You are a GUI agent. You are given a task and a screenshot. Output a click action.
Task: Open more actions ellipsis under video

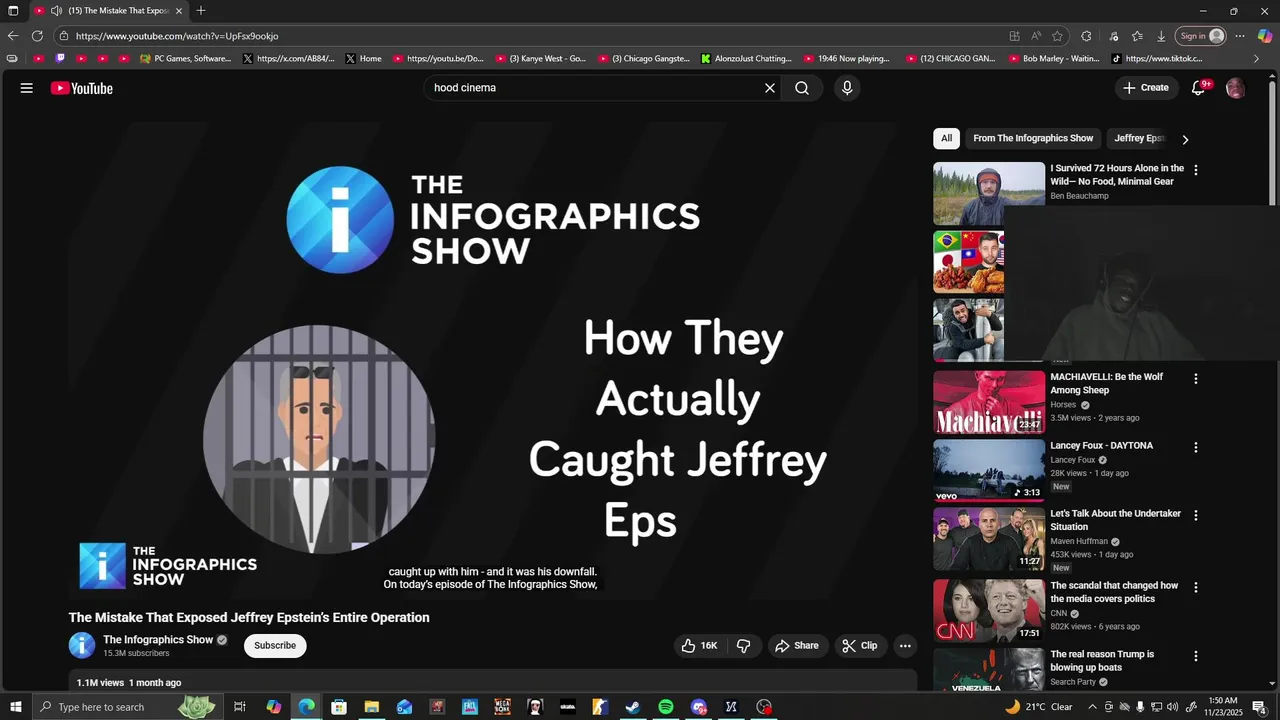[905, 646]
